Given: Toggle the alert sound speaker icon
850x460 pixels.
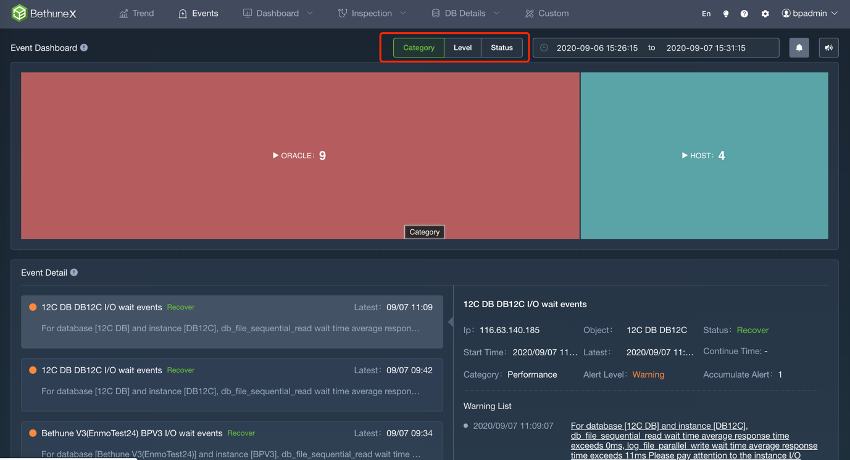Looking at the screenshot, I should [828, 48].
